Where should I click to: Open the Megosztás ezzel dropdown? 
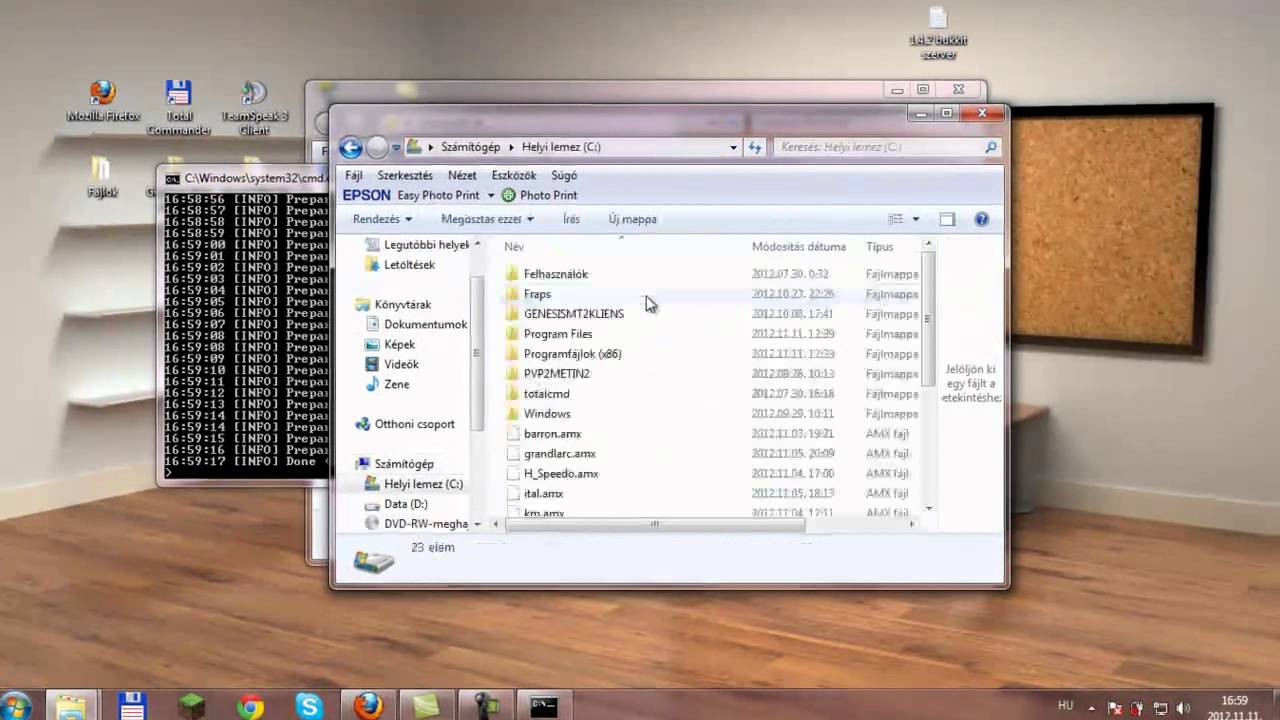pyautogui.click(x=487, y=219)
